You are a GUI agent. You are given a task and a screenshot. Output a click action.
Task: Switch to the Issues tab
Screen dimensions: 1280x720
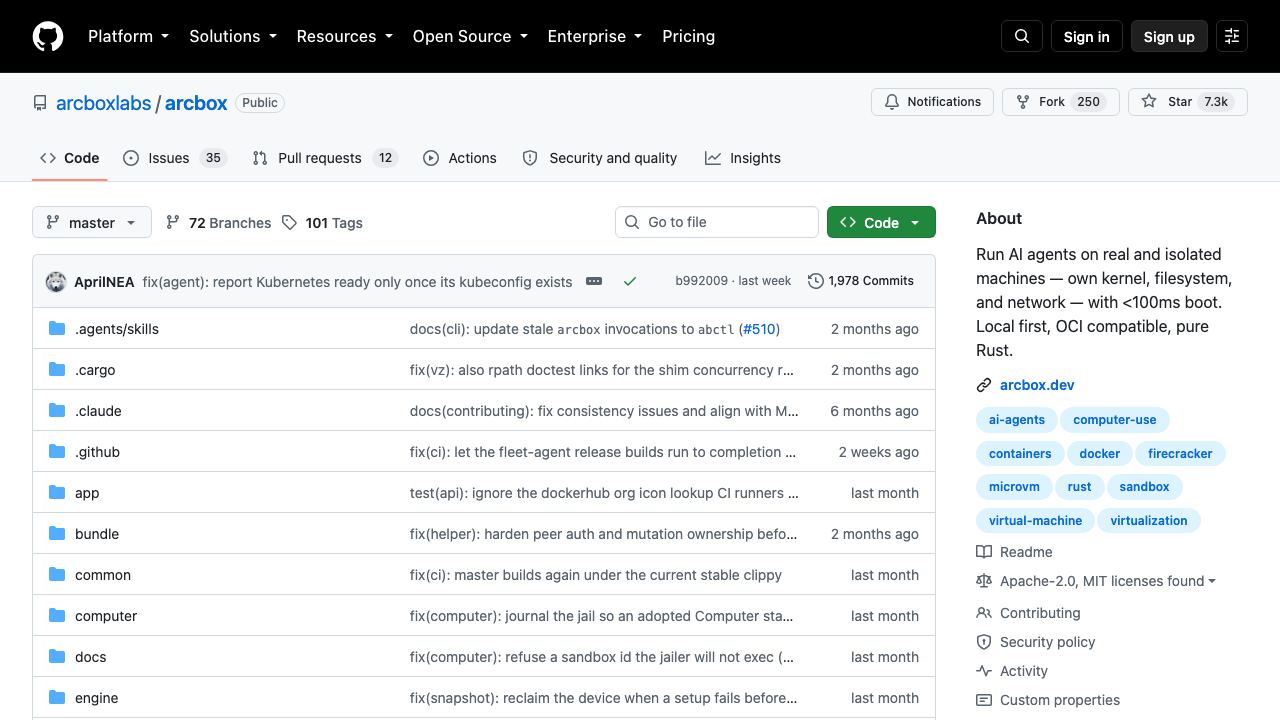(x=175, y=158)
